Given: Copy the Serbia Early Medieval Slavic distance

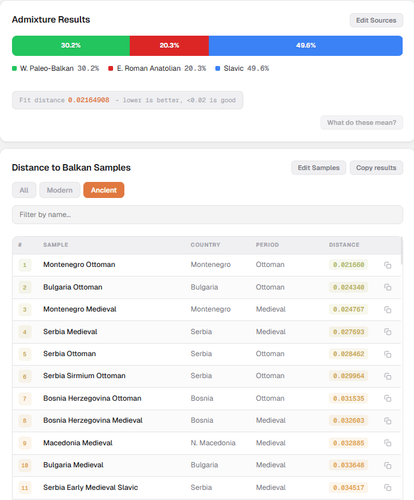Looking at the screenshot, I should 387,488.
